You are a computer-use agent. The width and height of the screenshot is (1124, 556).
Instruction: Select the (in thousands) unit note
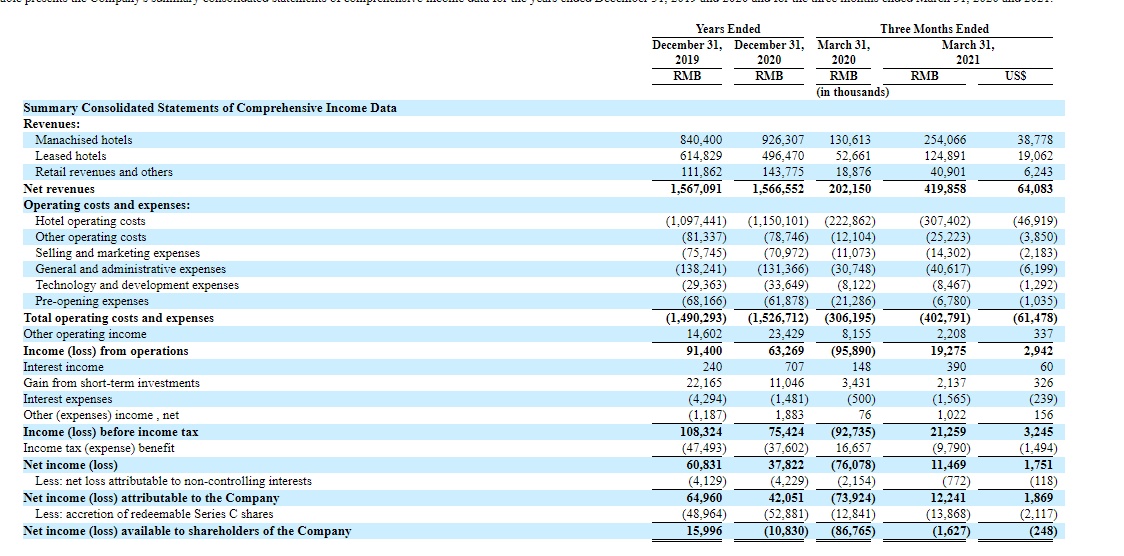[x=853, y=92]
